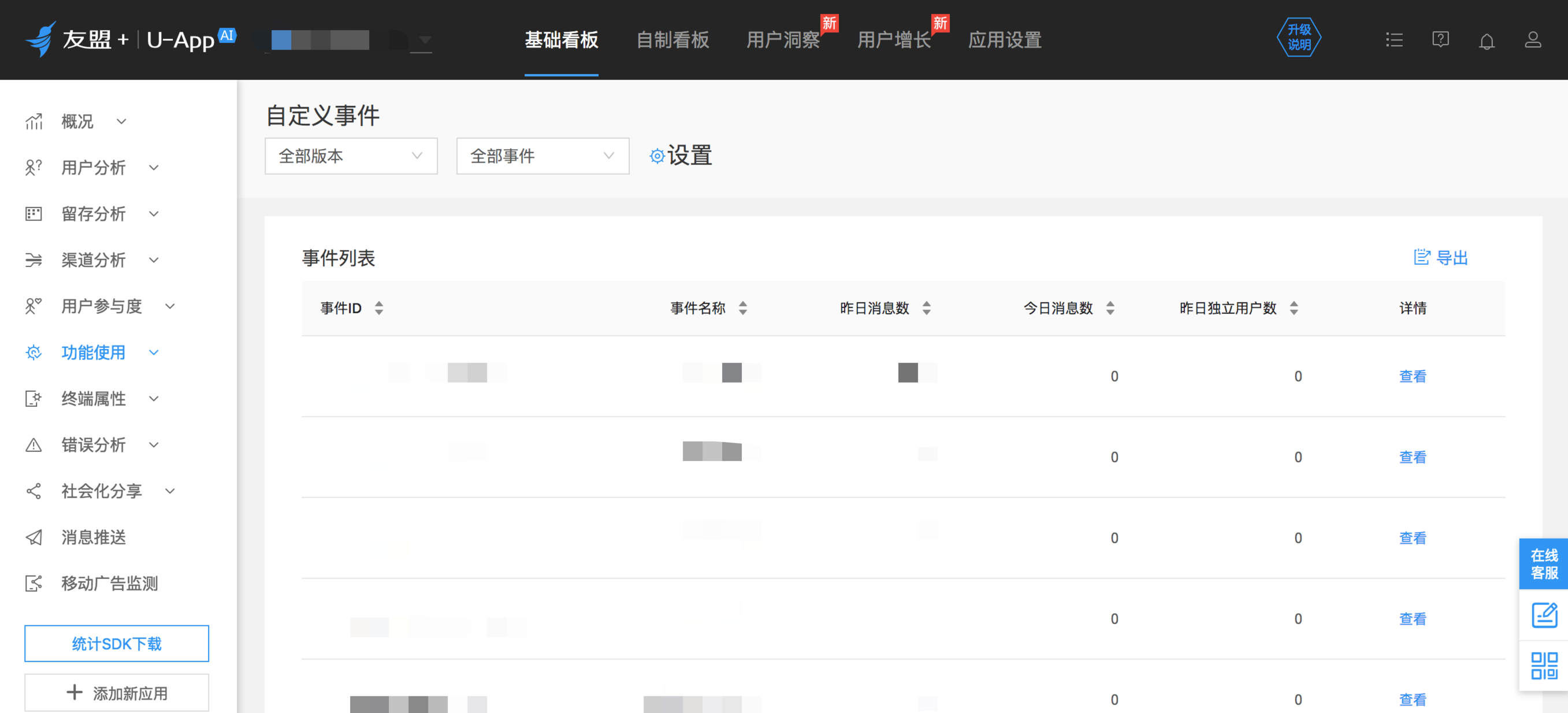This screenshot has height=713, width=1568.
Task: Click 查看 in the fourth event row
Action: [1412, 619]
